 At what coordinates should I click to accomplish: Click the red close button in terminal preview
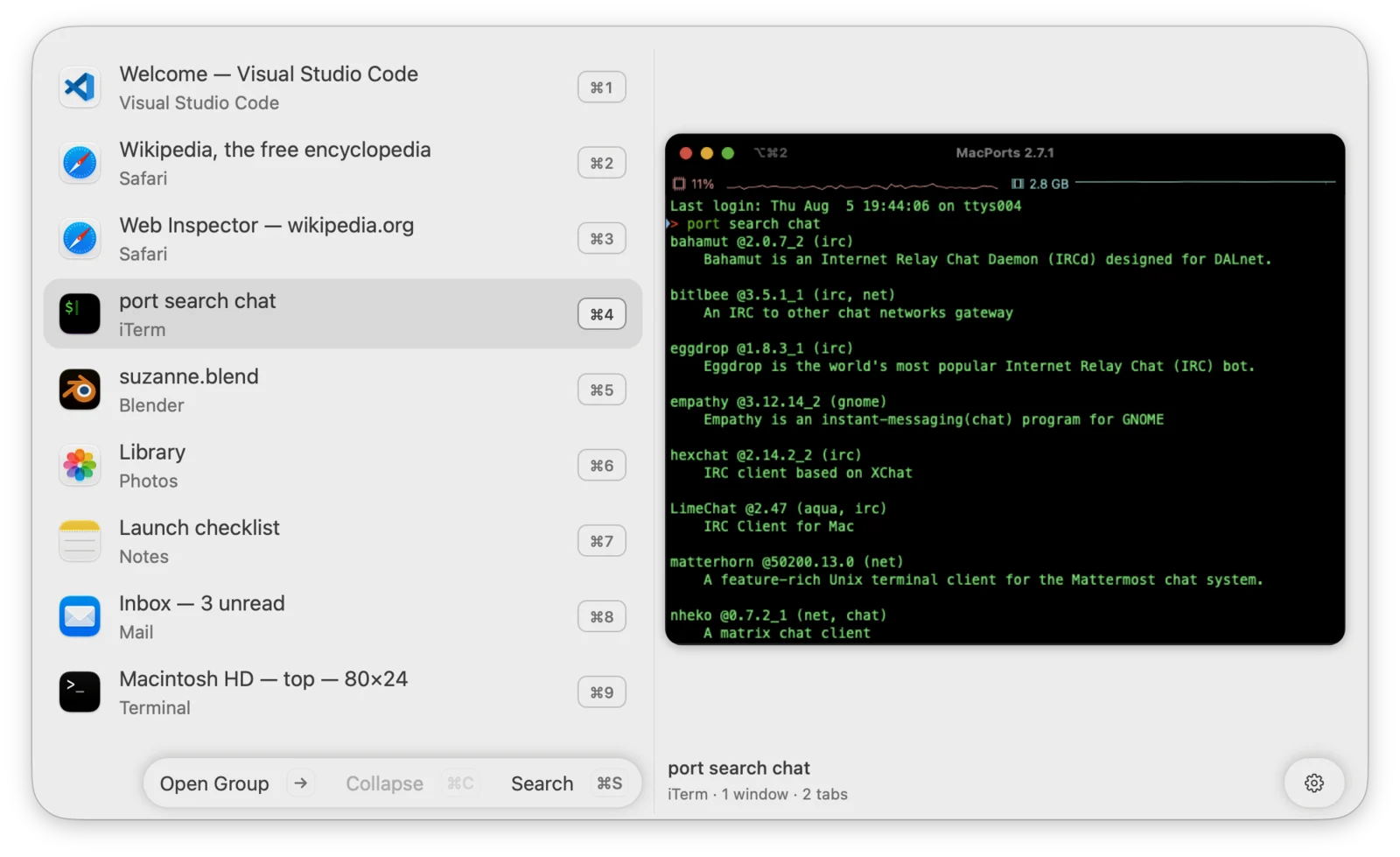tap(686, 153)
